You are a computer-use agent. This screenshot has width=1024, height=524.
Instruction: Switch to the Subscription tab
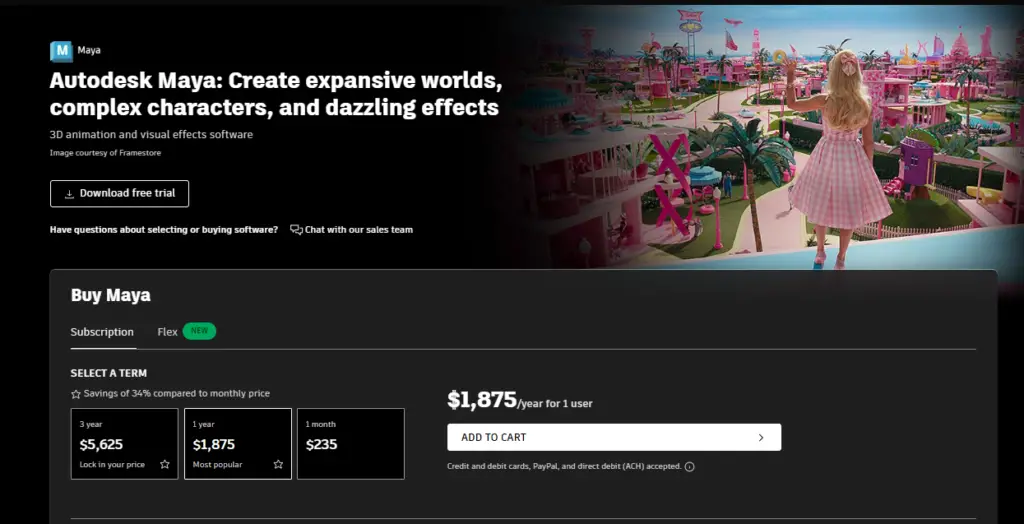[102, 332]
